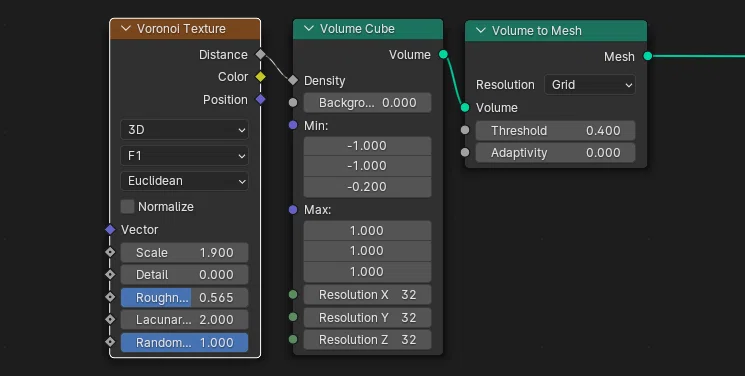Click the Density input socket
Viewport: 745px width, 376px height.
pyautogui.click(x=293, y=80)
